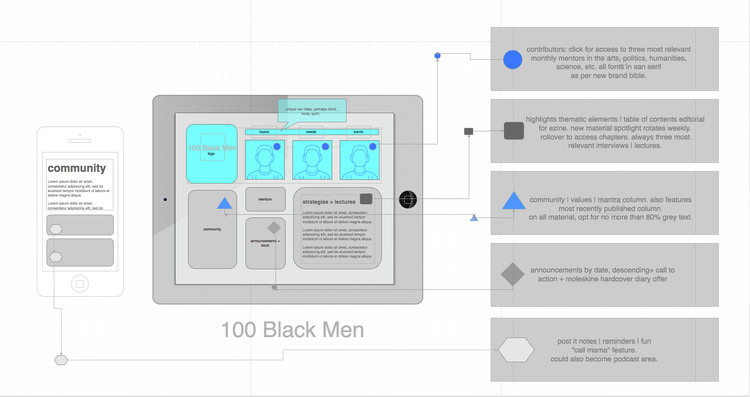Select profile thumbnail under needs tab

[x=312, y=160]
